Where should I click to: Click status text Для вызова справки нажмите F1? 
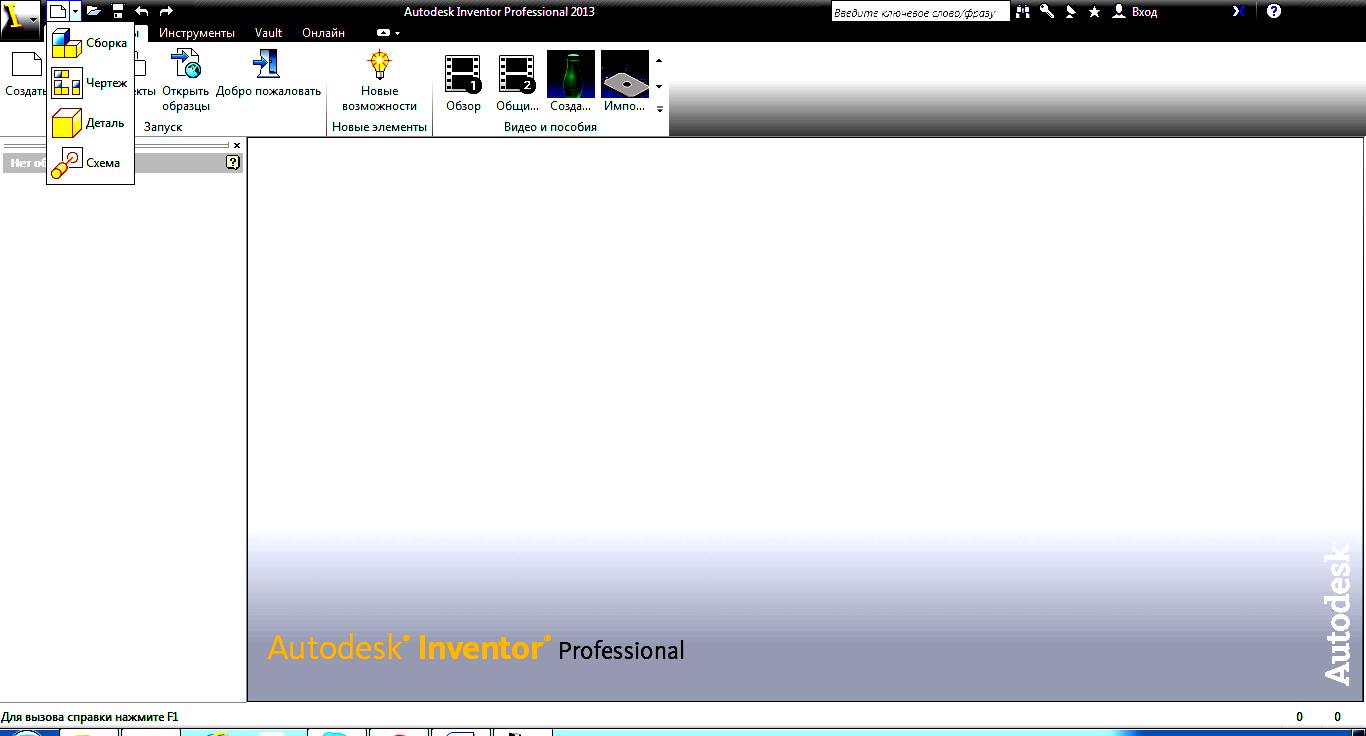pos(90,716)
